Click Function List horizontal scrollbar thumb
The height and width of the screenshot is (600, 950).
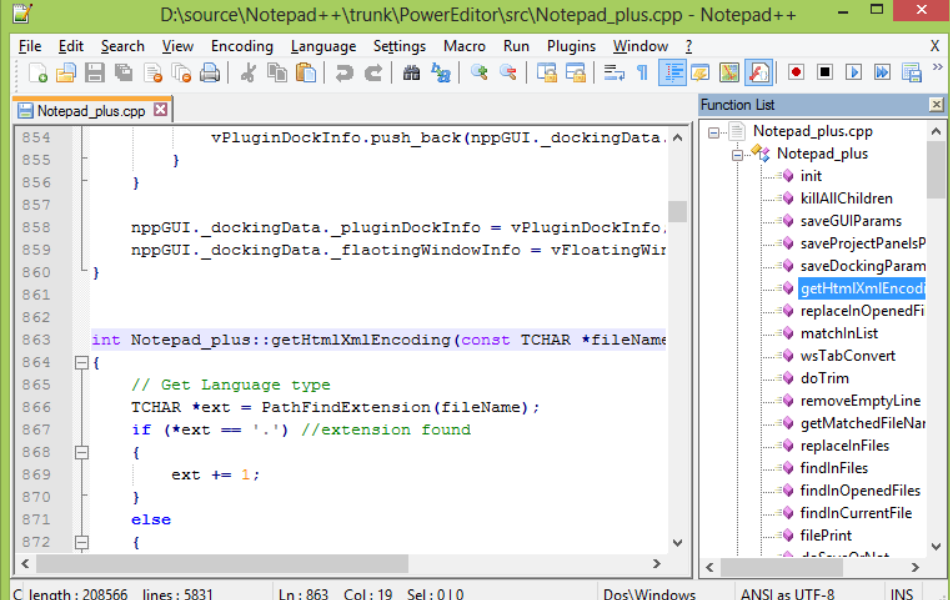782,567
